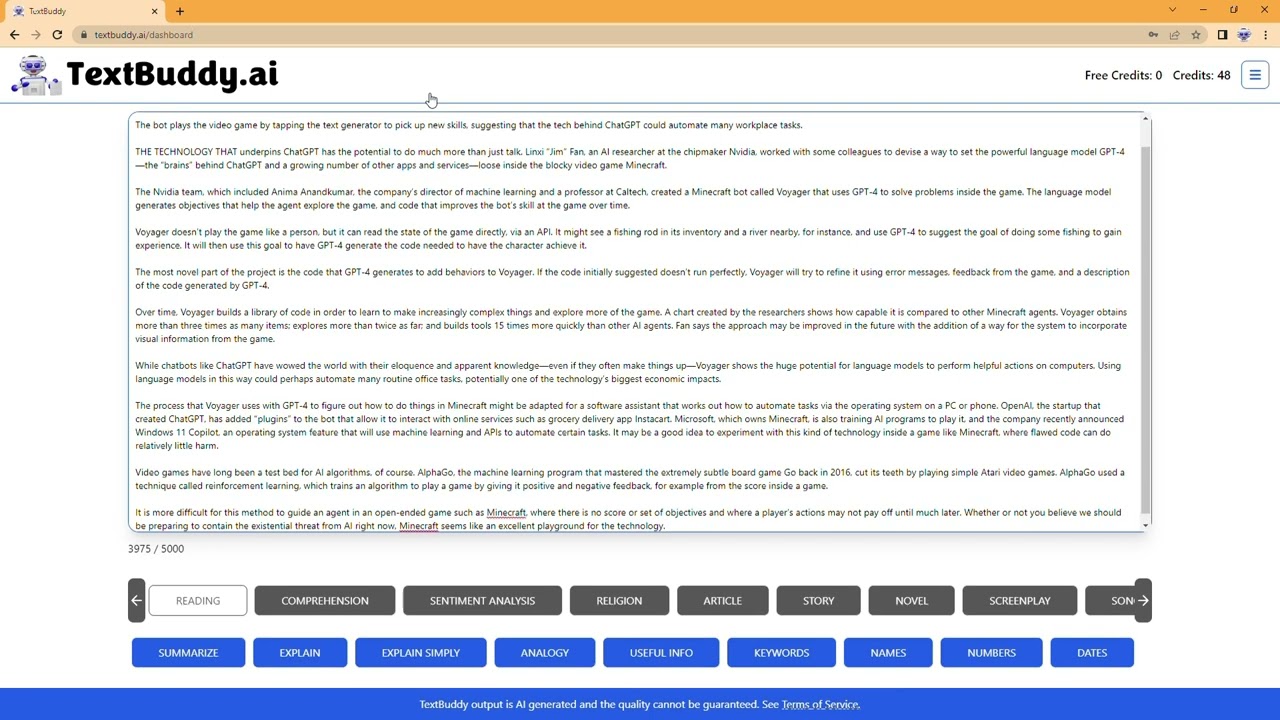Select the RELIGION category tab
This screenshot has width=1280, height=720.
(619, 600)
